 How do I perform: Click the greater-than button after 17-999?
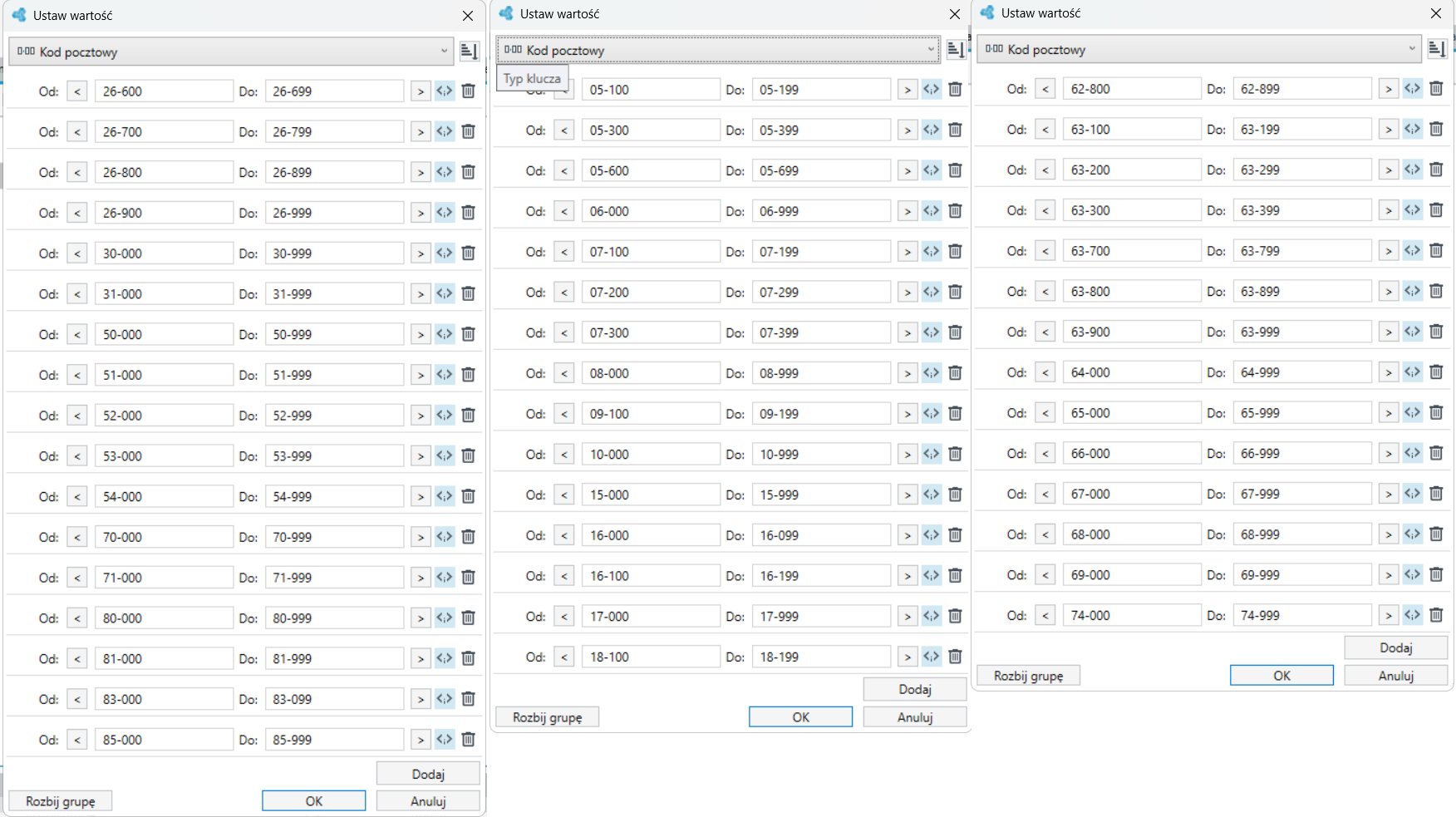tap(908, 617)
